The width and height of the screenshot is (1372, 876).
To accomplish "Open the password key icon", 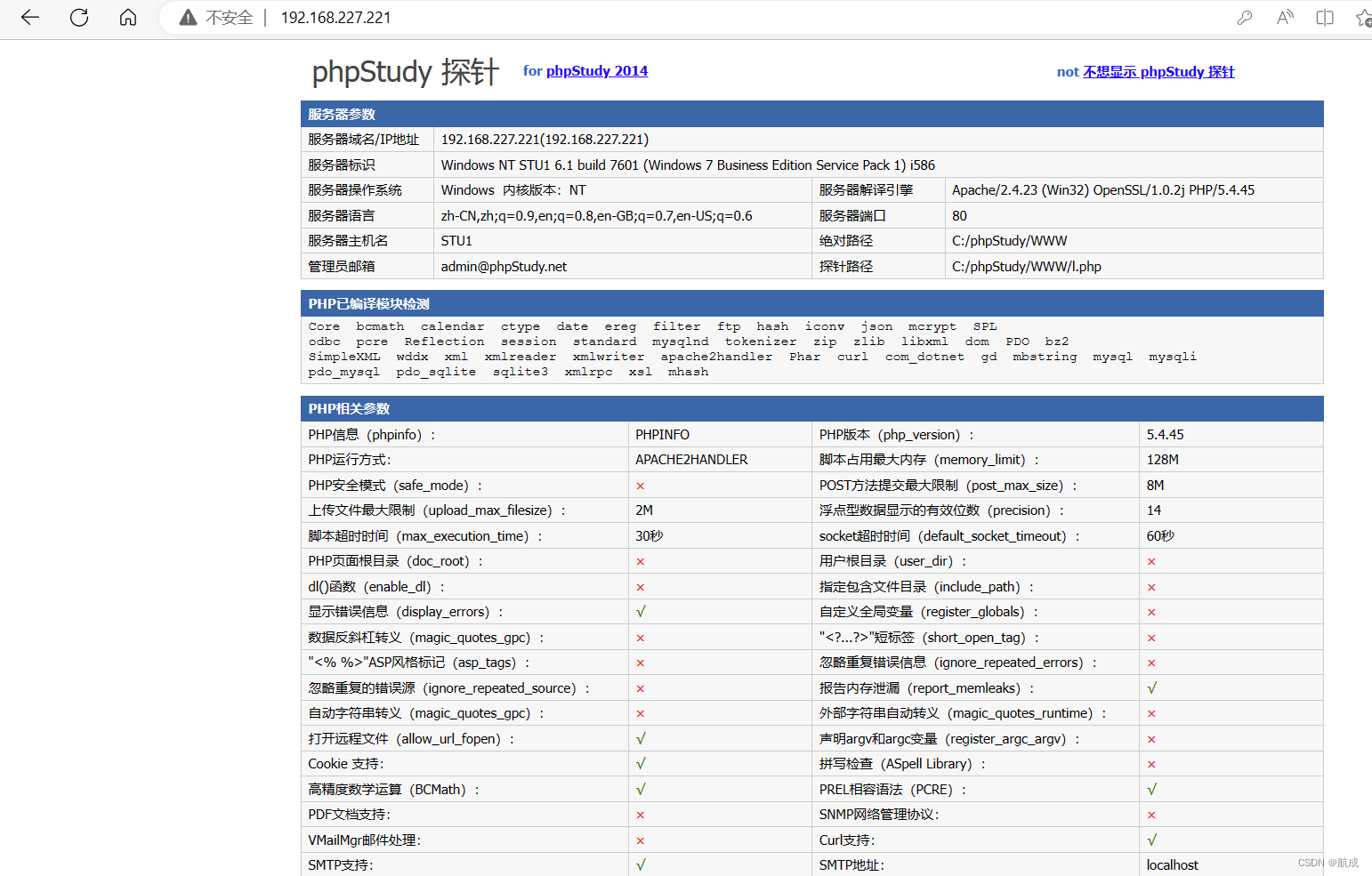I will pyautogui.click(x=1245, y=18).
